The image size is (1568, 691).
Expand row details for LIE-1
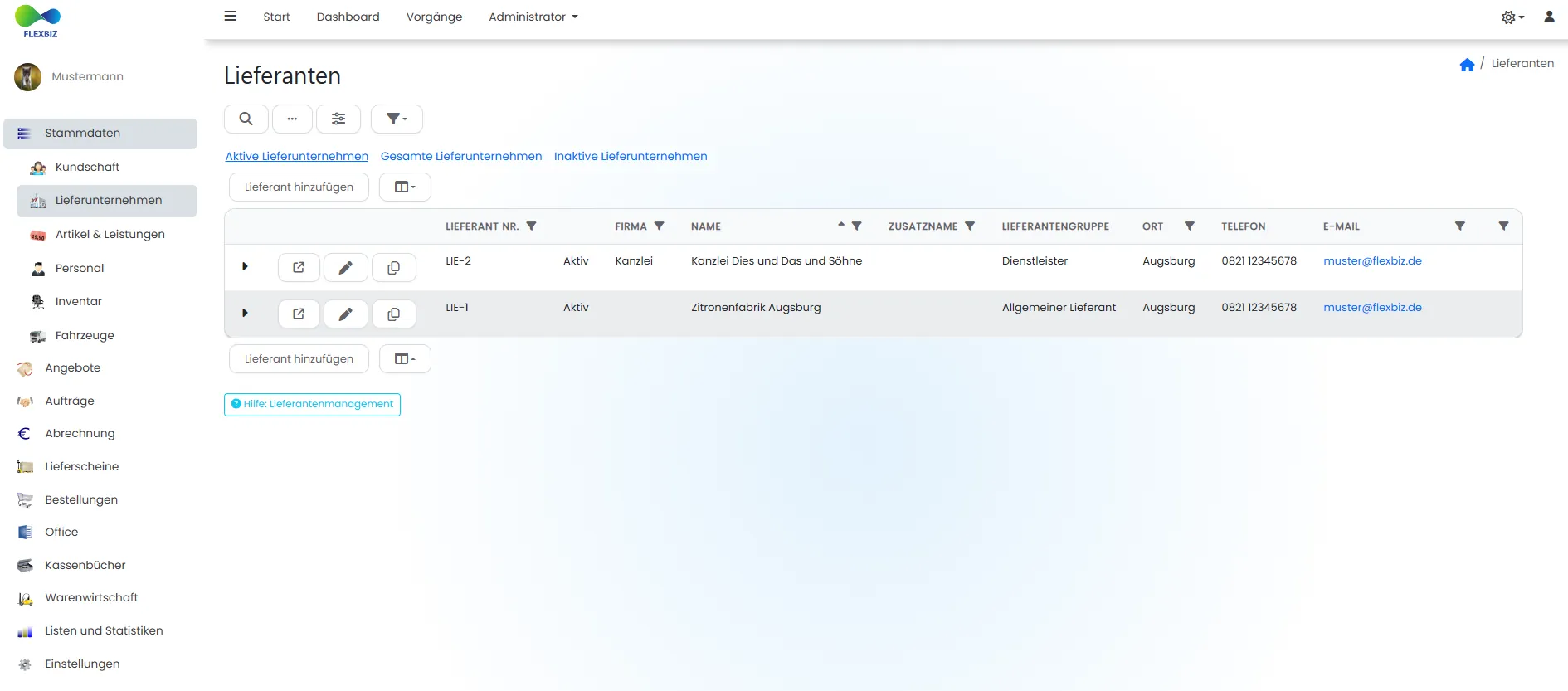245,313
